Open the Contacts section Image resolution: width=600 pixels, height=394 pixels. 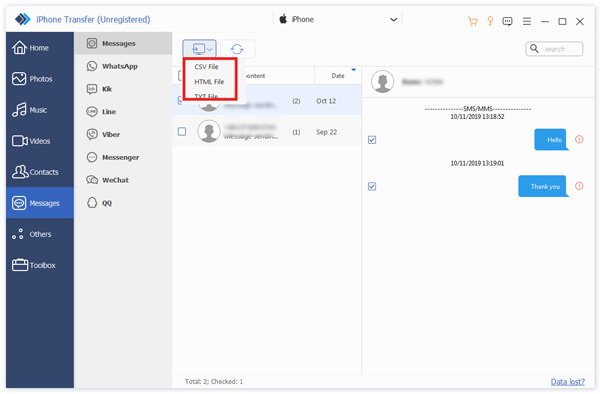tap(40, 172)
